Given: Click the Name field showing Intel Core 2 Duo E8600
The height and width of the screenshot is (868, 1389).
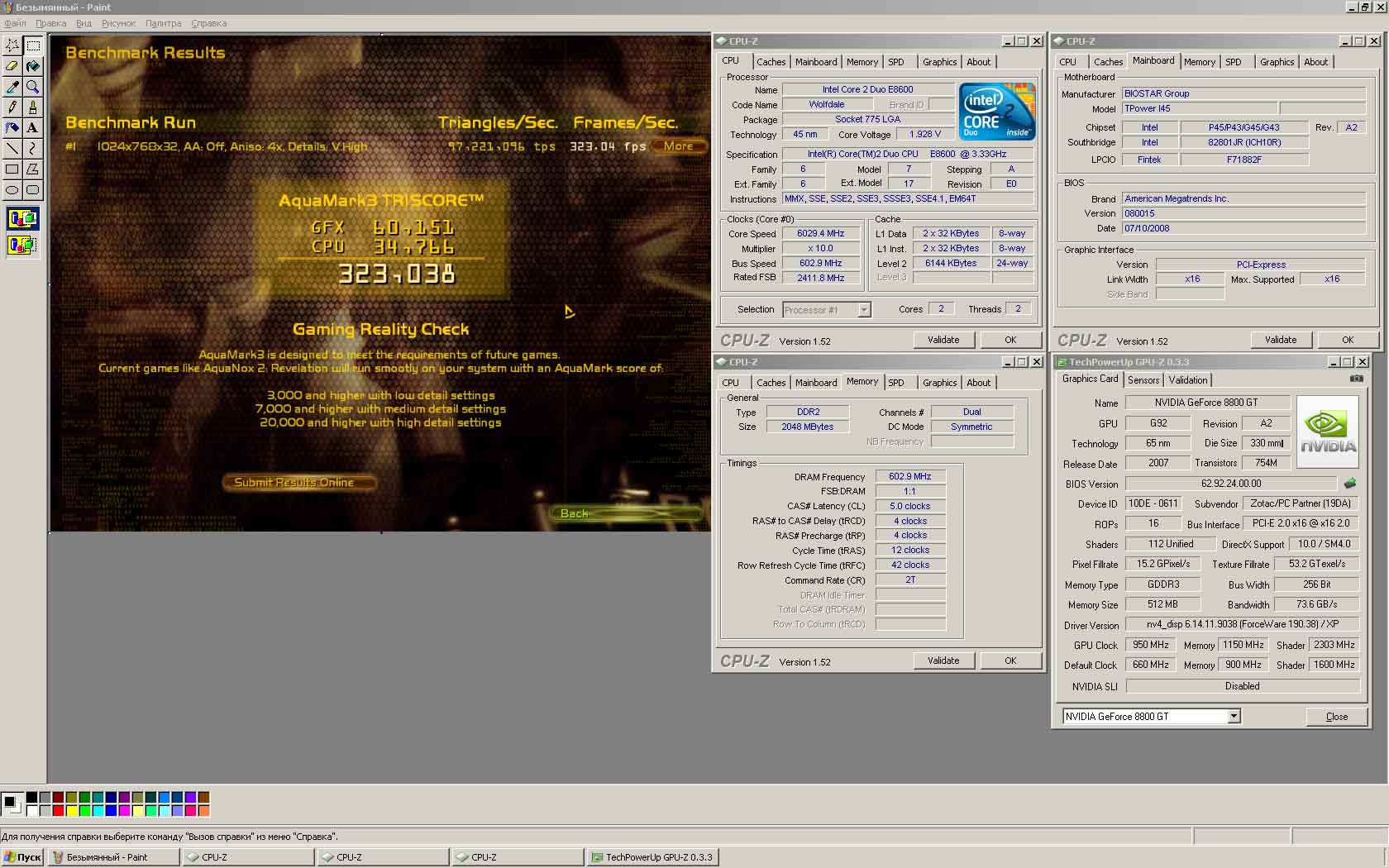Looking at the screenshot, I should [x=867, y=89].
